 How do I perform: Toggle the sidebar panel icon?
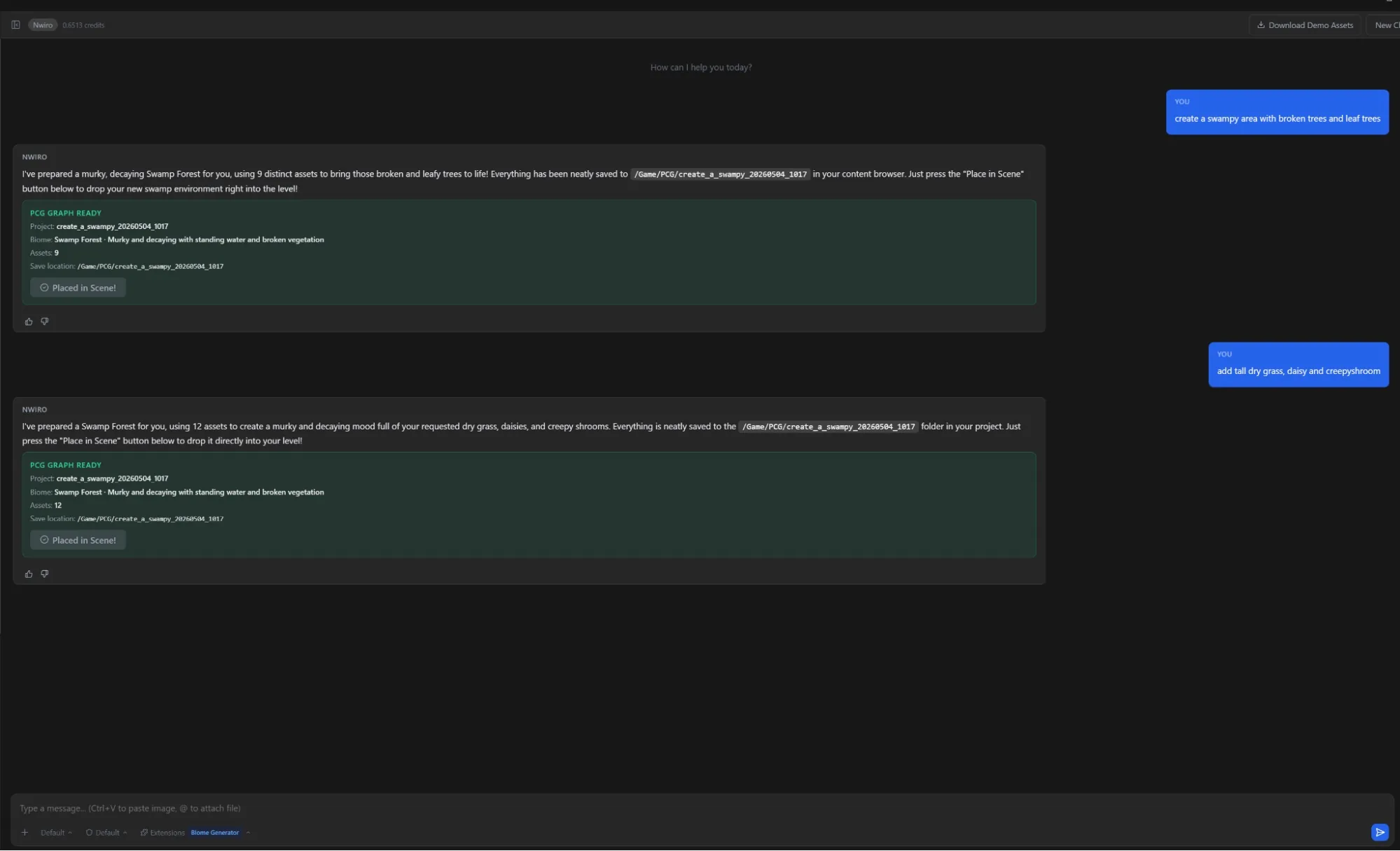(15, 25)
